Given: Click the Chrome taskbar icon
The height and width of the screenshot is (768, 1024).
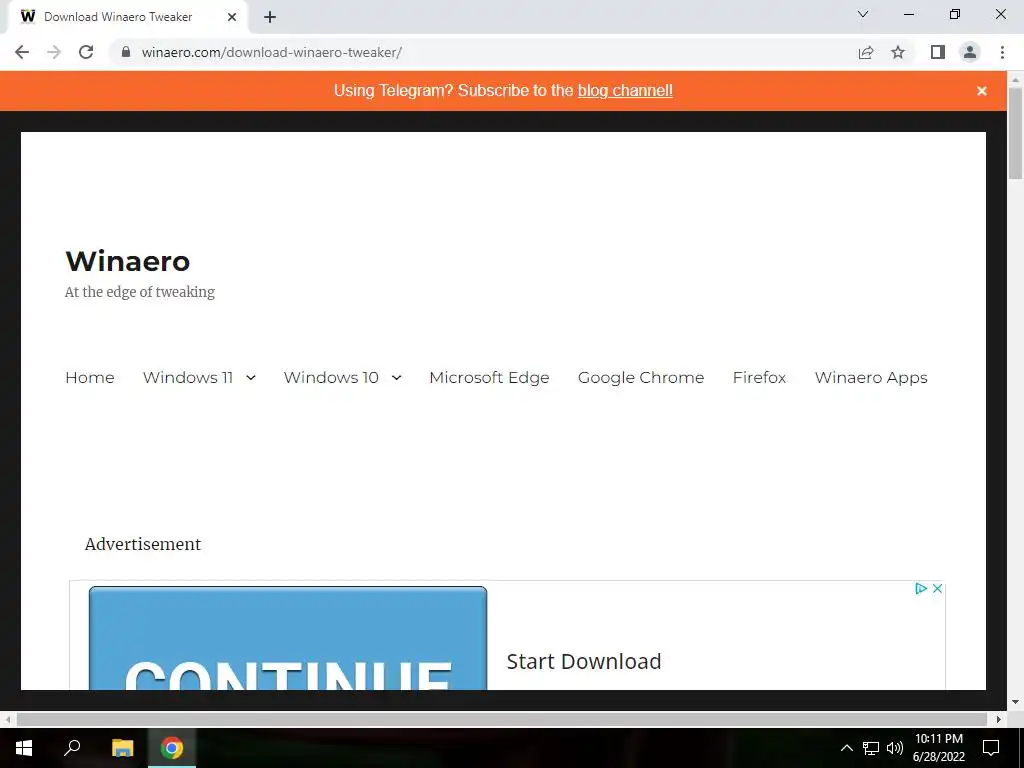Looking at the screenshot, I should tap(172, 748).
